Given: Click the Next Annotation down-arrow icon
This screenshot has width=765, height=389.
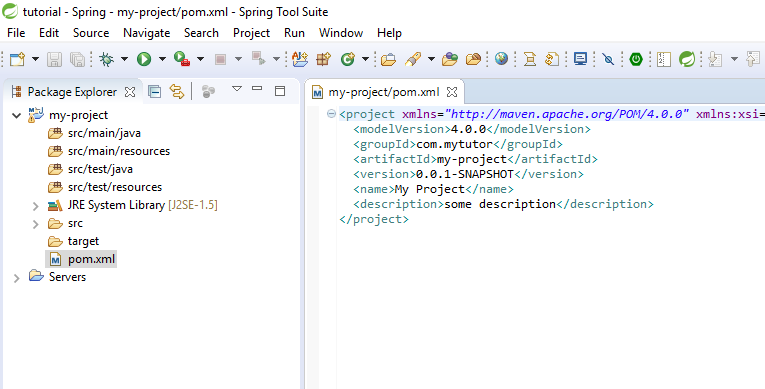Looking at the screenshot, I should 715,59.
